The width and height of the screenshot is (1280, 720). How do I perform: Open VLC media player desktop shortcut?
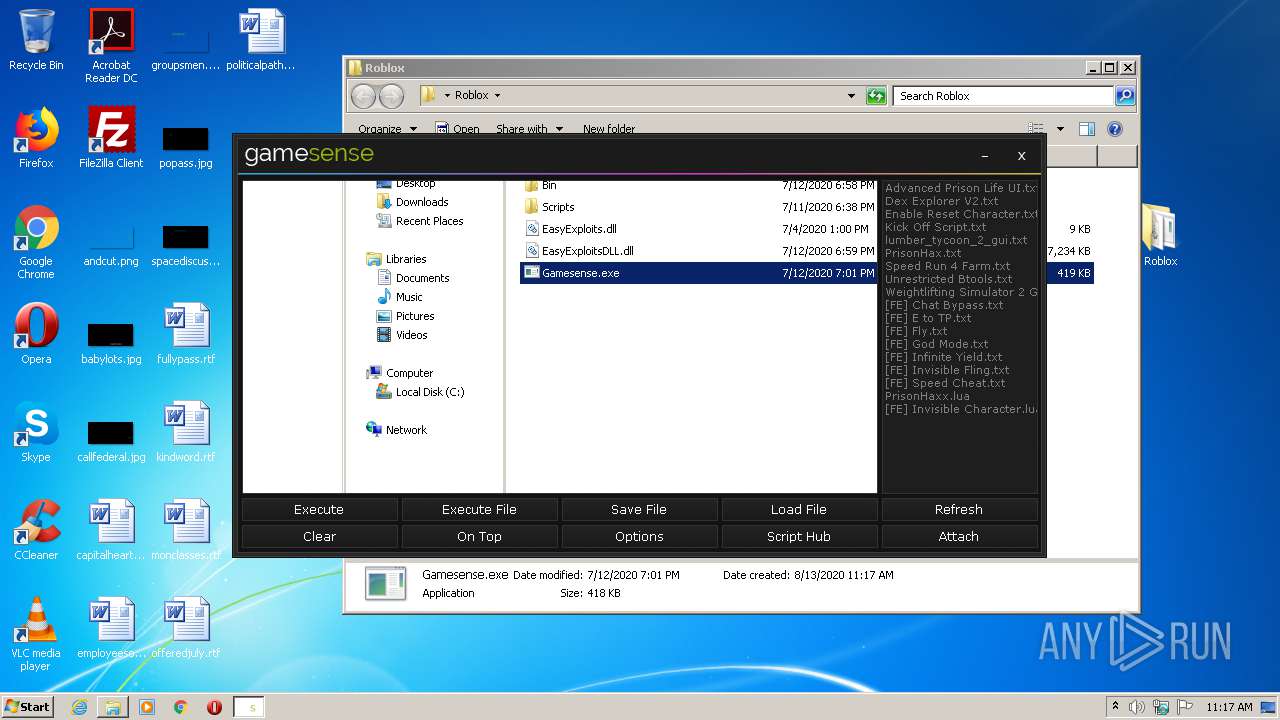coord(36,634)
